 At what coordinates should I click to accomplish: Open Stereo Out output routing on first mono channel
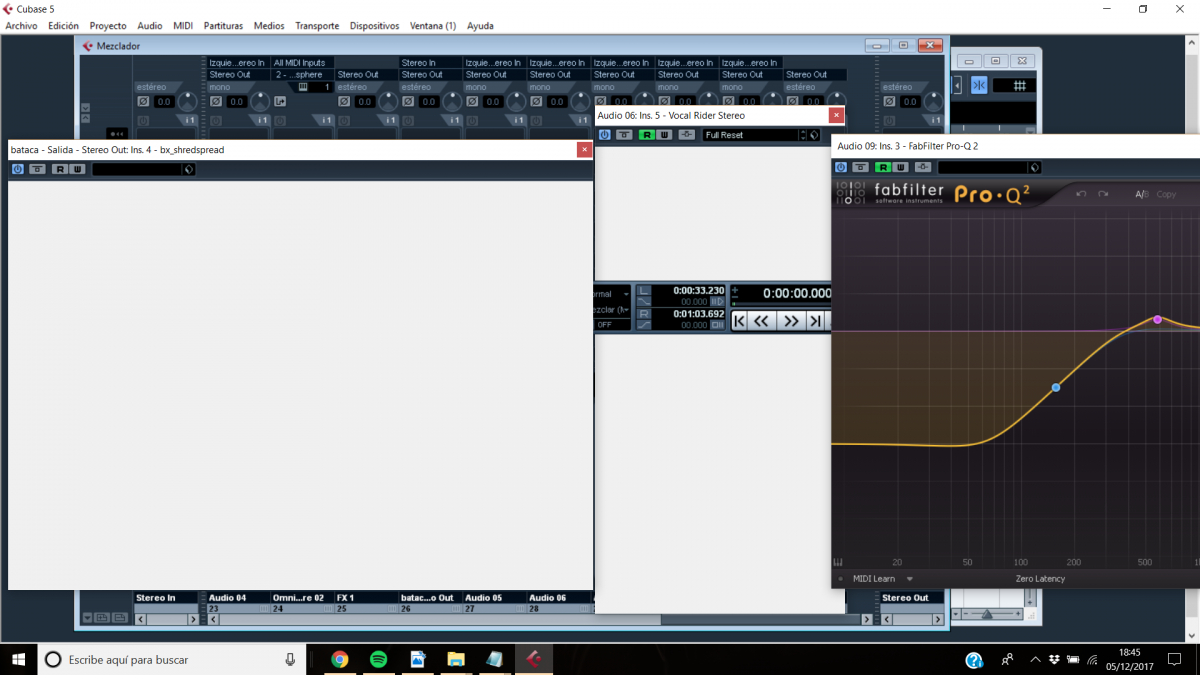pyautogui.click(x=237, y=74)
